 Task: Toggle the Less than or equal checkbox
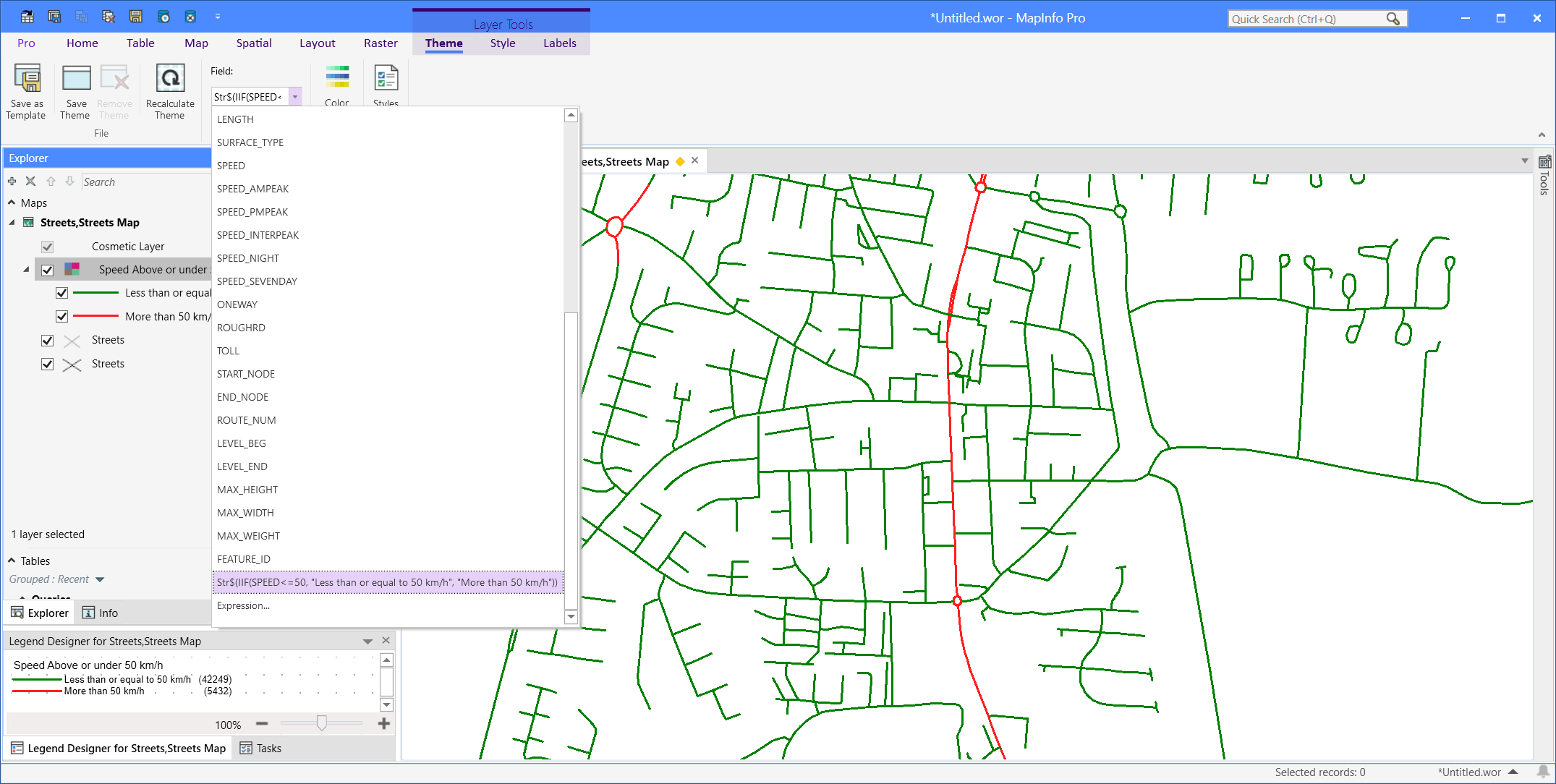pos(62,293)
